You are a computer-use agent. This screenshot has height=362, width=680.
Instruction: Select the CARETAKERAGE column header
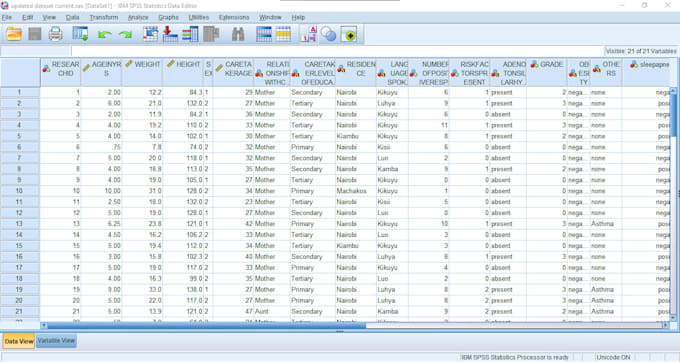pyautogui.click(x=234, y=72)
